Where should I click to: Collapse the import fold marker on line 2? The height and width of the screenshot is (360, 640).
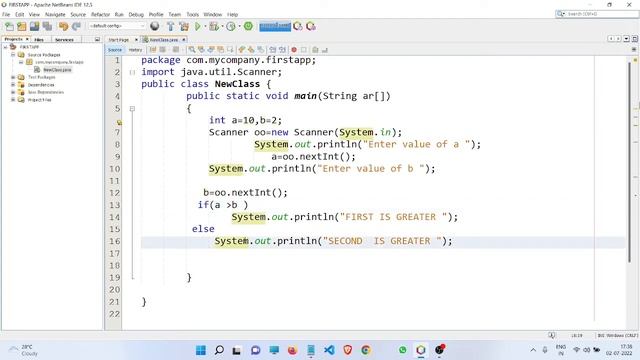[x=132, y=72]
